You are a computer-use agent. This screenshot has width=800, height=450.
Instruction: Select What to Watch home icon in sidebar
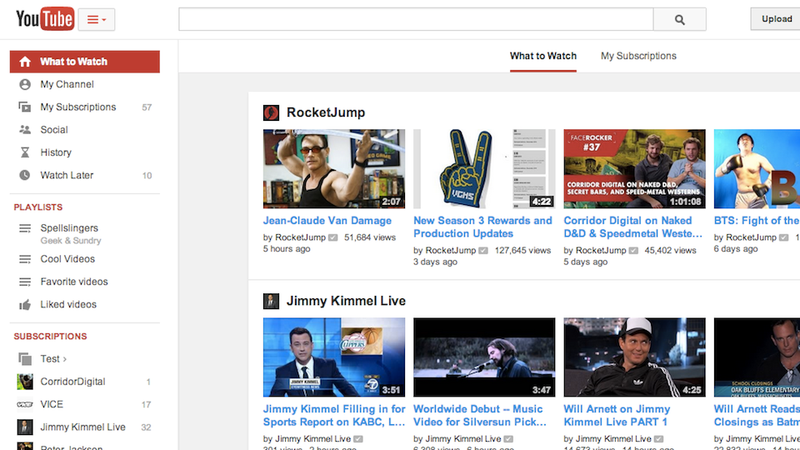pyautogui.click(x=25, y=62)
